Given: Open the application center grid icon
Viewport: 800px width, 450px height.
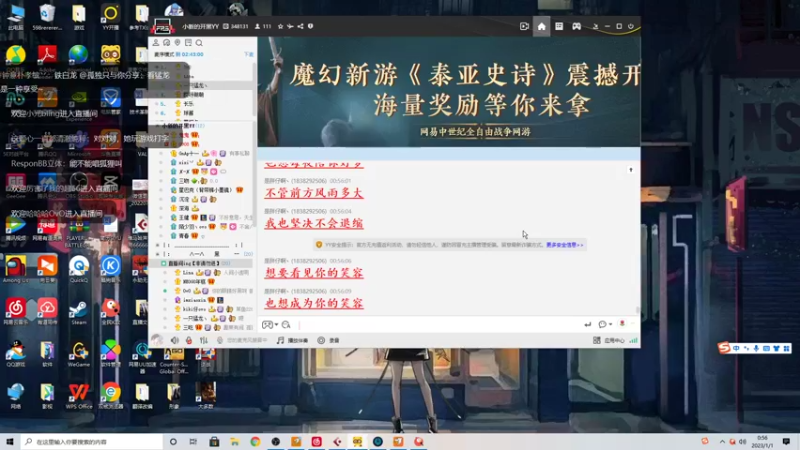Looking at the screenshot, I should [596, 340].
